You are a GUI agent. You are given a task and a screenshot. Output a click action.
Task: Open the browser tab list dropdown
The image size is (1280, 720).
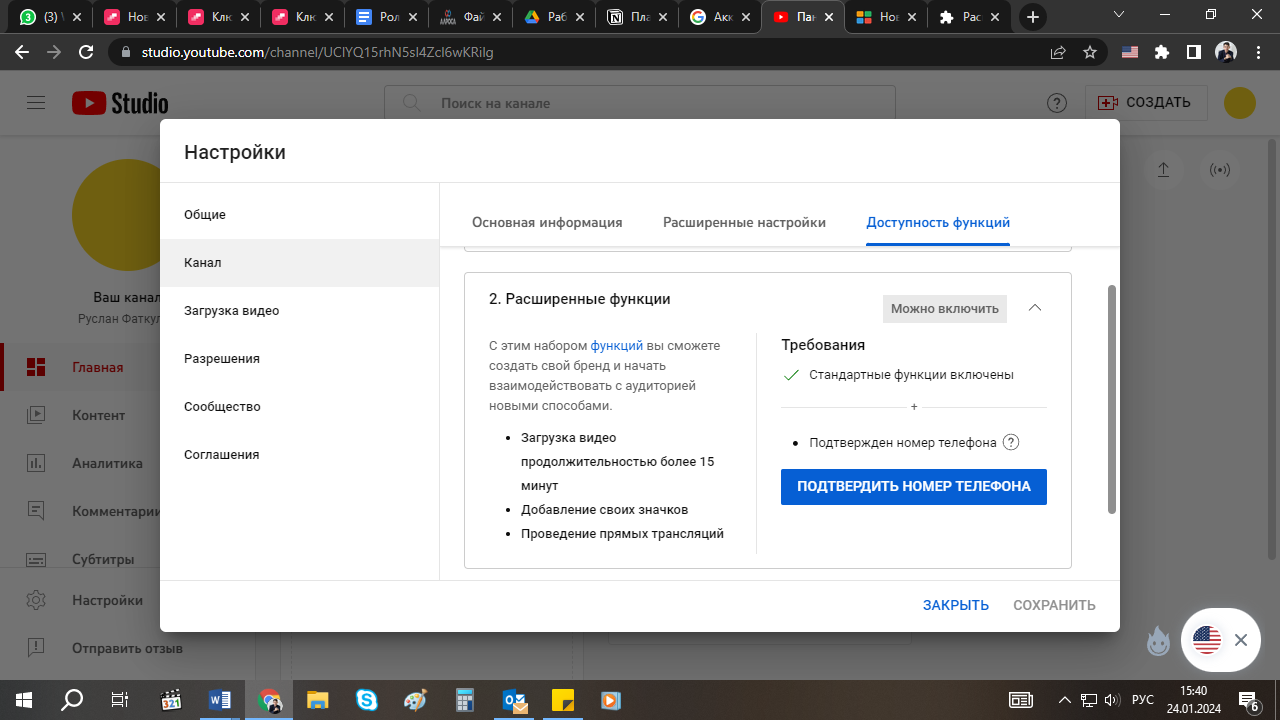coord(1119,16)
